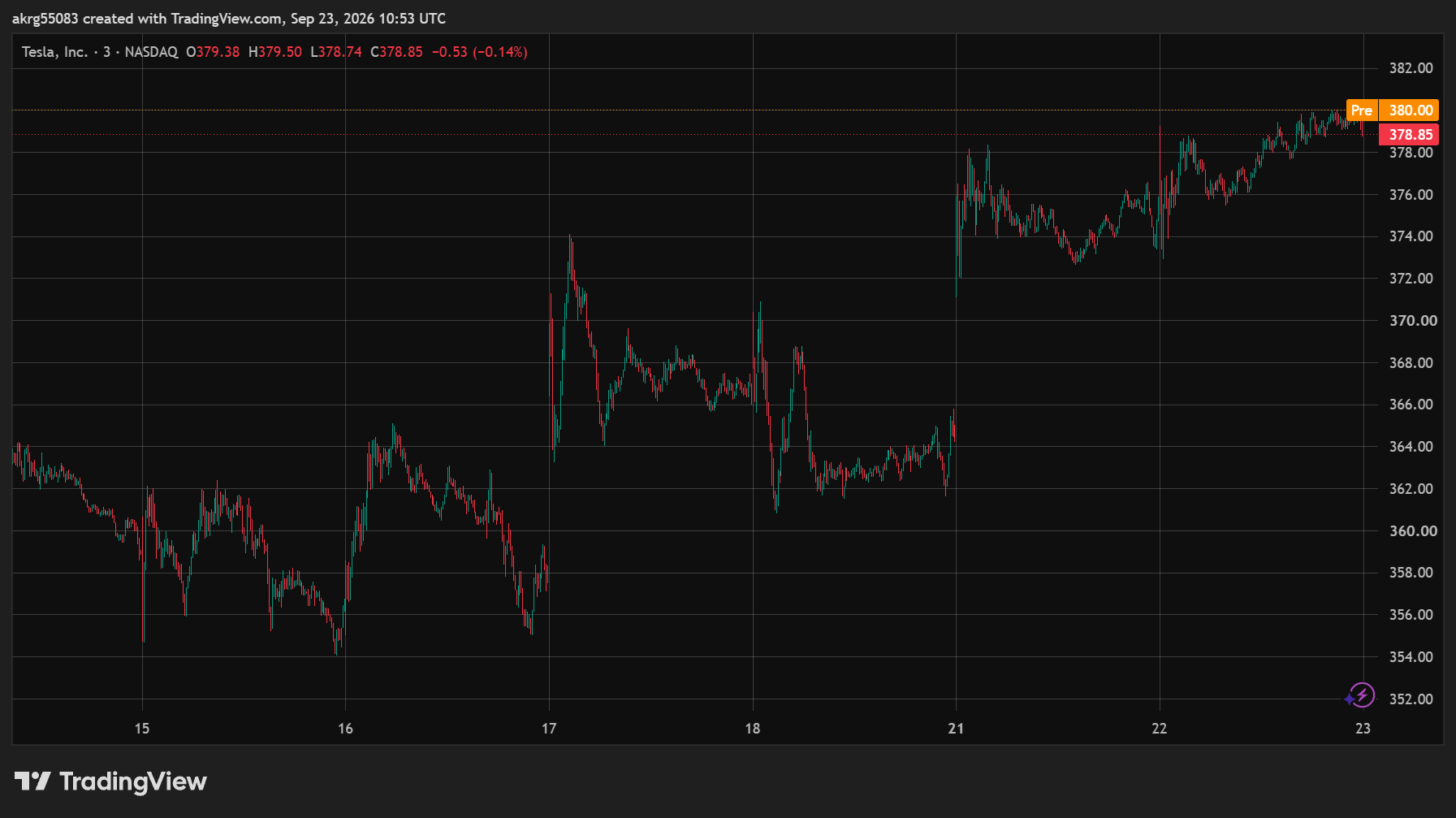The height and width of the screenshot is (818, 1456).
Task: Click the date label 21 on time axis
Action: (956, 729)
